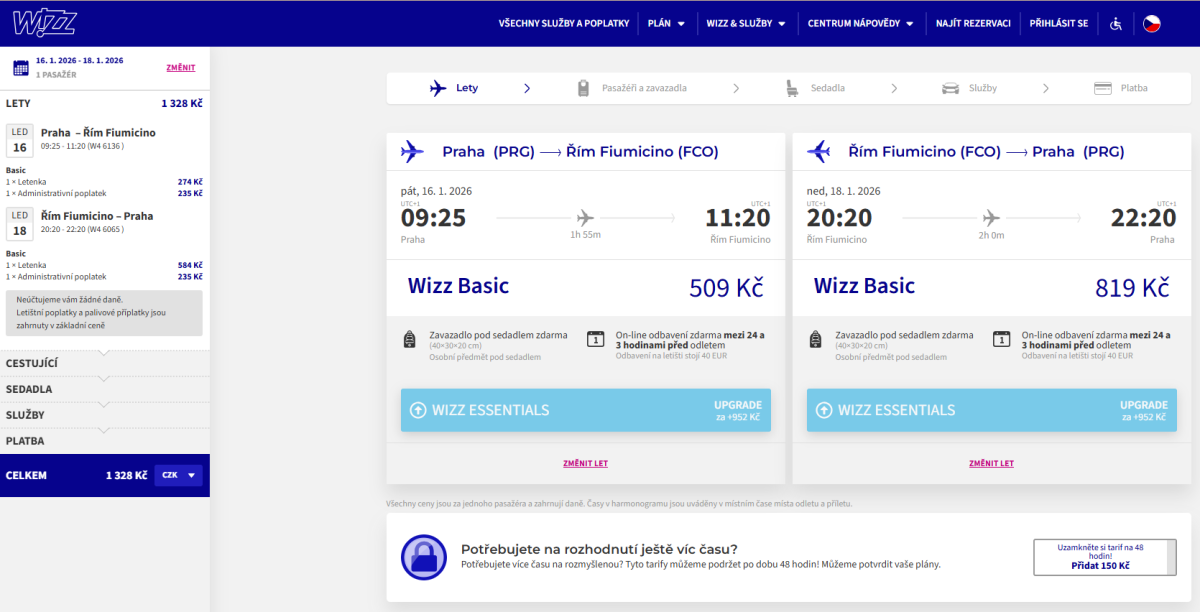The width and height of the screenshot is (1200, 612).
Task: Click the seat icon in Sedadla step
Action: (792, 88)
